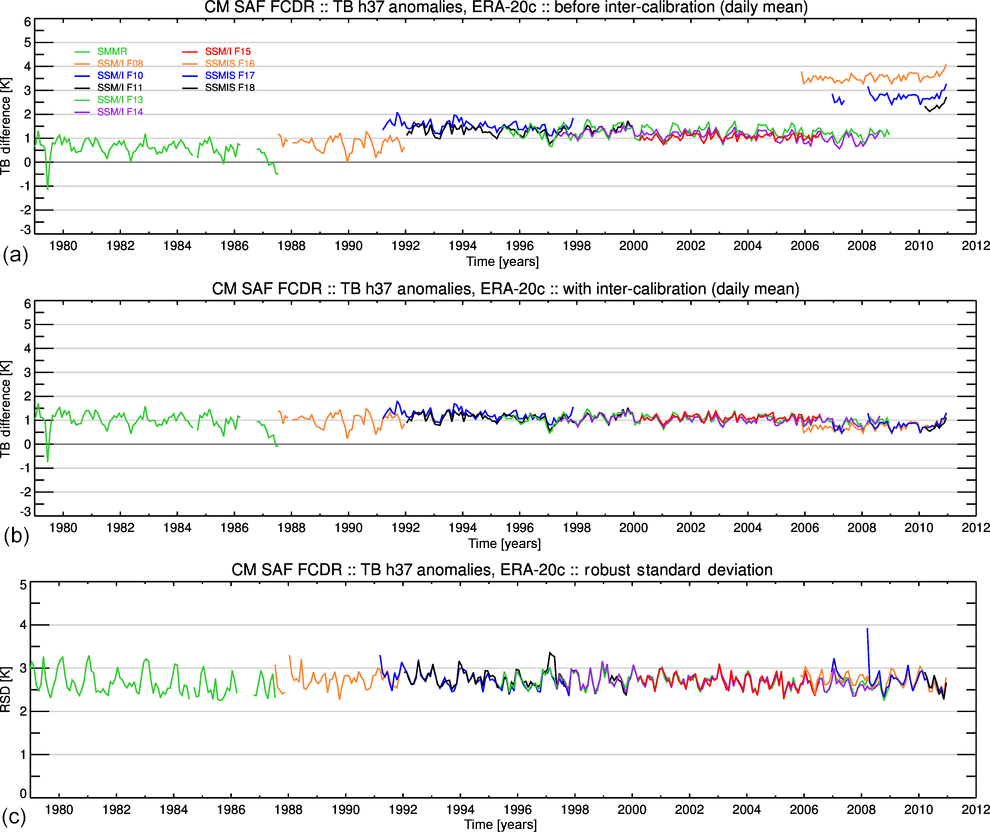Click the SSMIS F18 legend label
990x832 pixels.
click(x=229, y=89)
